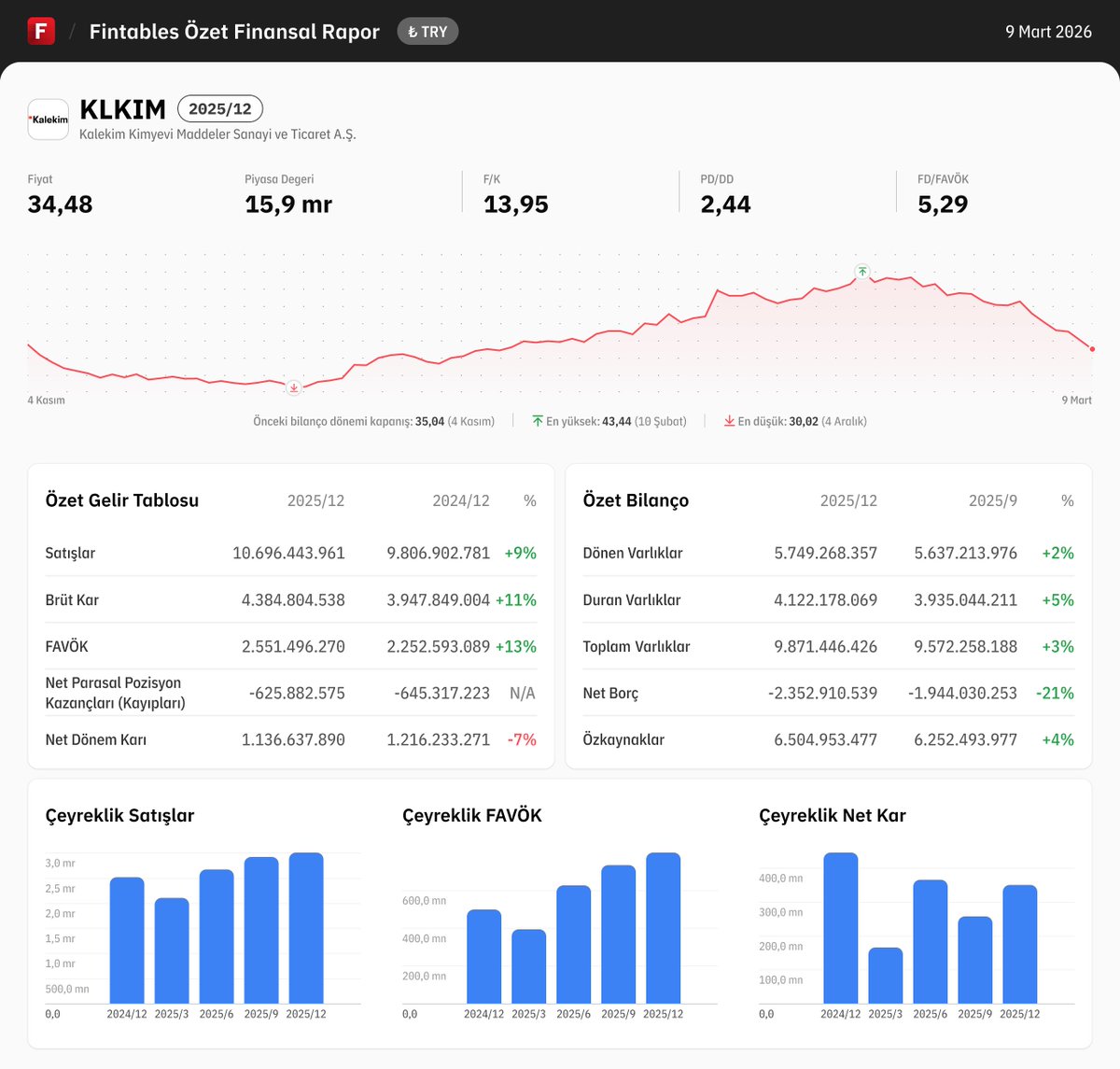Image resolution: width=1120 pixels, height=1069 pixels.
Task: Select the Satışlar row in the income table
Action: (x=70, y=553)
